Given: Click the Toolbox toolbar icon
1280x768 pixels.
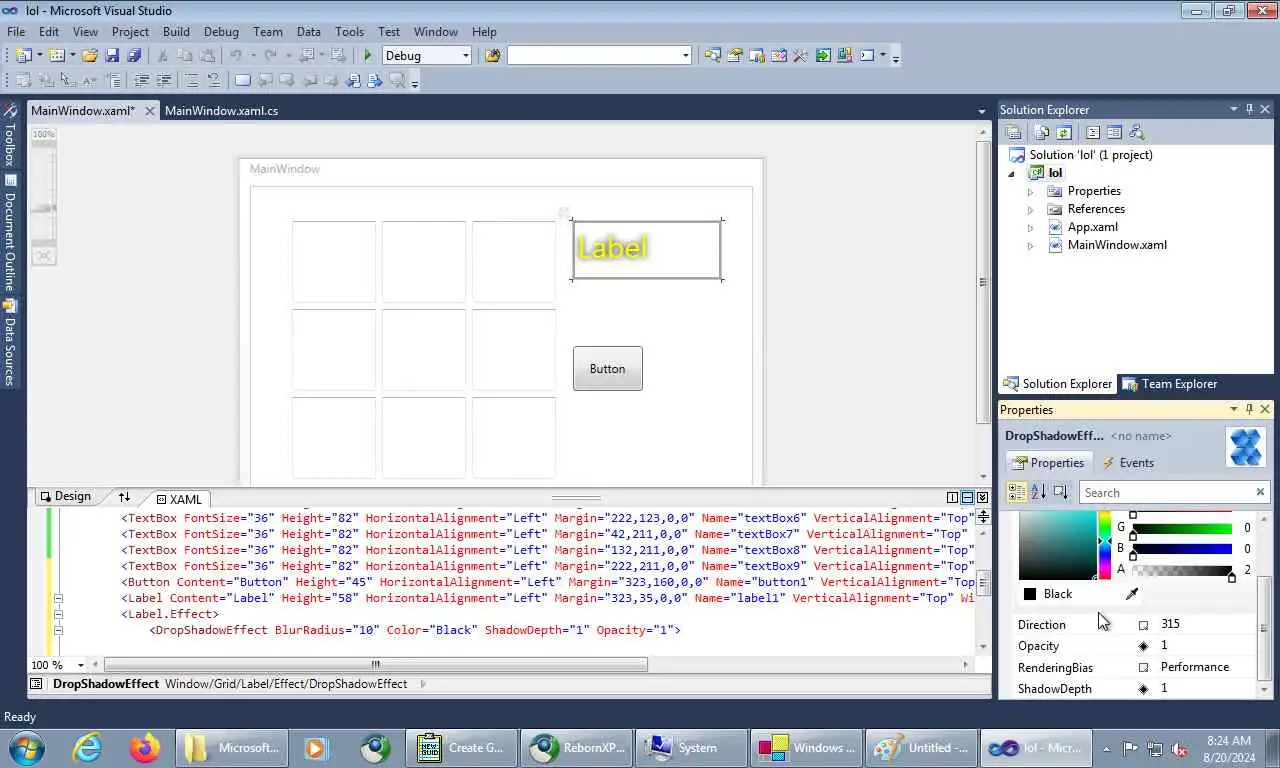Looking at the screenshot, I should tap(800, 56).
